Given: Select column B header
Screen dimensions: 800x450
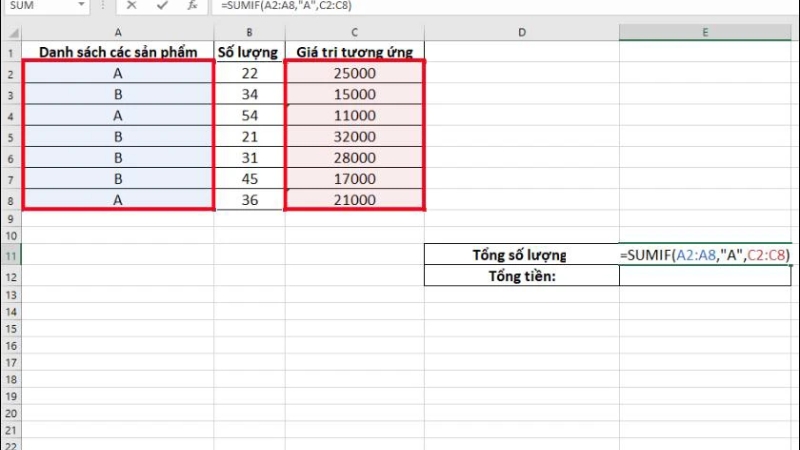Looking at the screenshot, I should pos(249,32).
